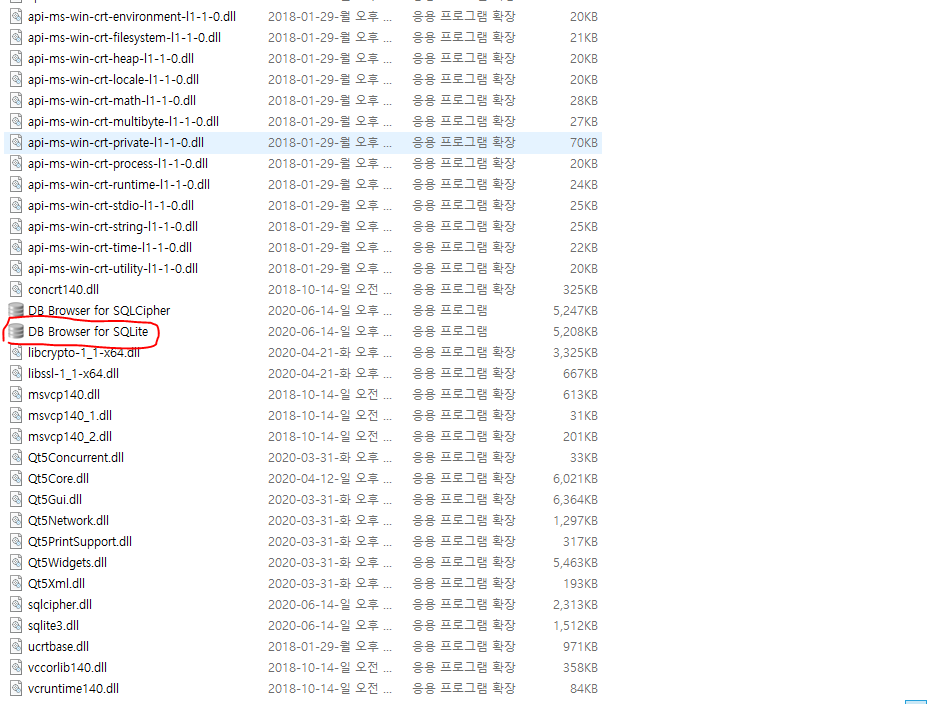Click the file icon of vccorlib140.dll
The image size is (933, 704).
(17, 668)
